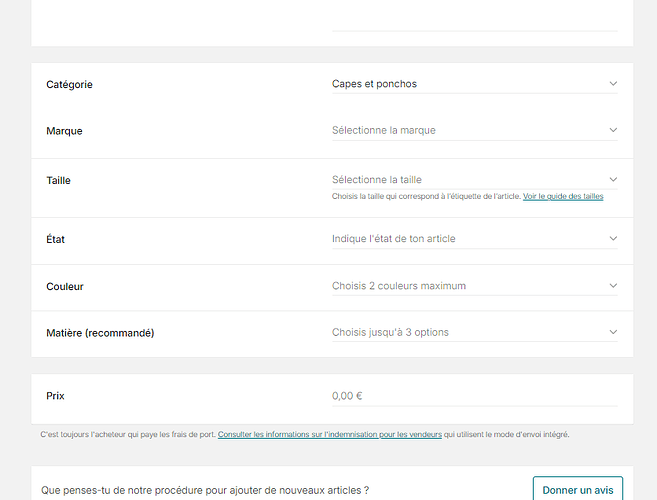Click the 'État' label
Viewport: 657px width, 500px height.
(56, 239)
